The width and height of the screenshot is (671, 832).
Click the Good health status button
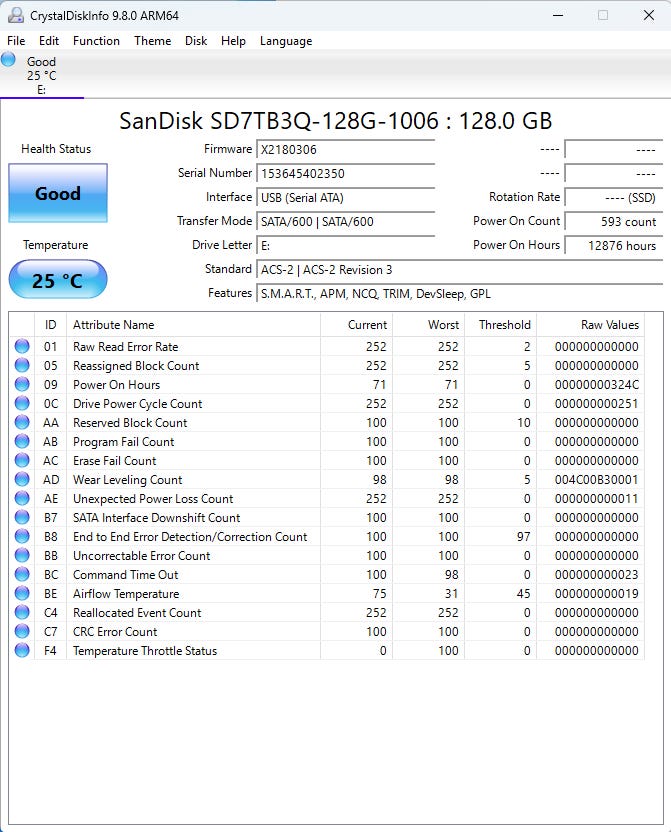coord(58,193)
